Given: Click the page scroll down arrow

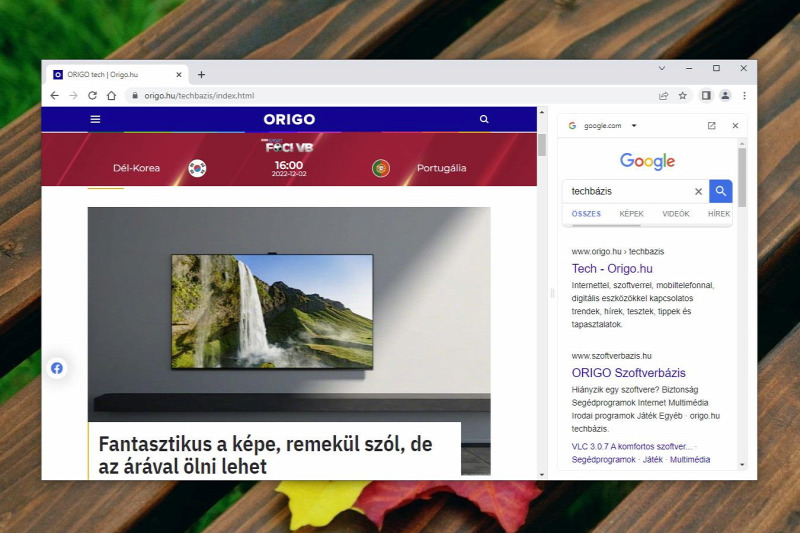Looking at the screenshot, I should (542, 475).
